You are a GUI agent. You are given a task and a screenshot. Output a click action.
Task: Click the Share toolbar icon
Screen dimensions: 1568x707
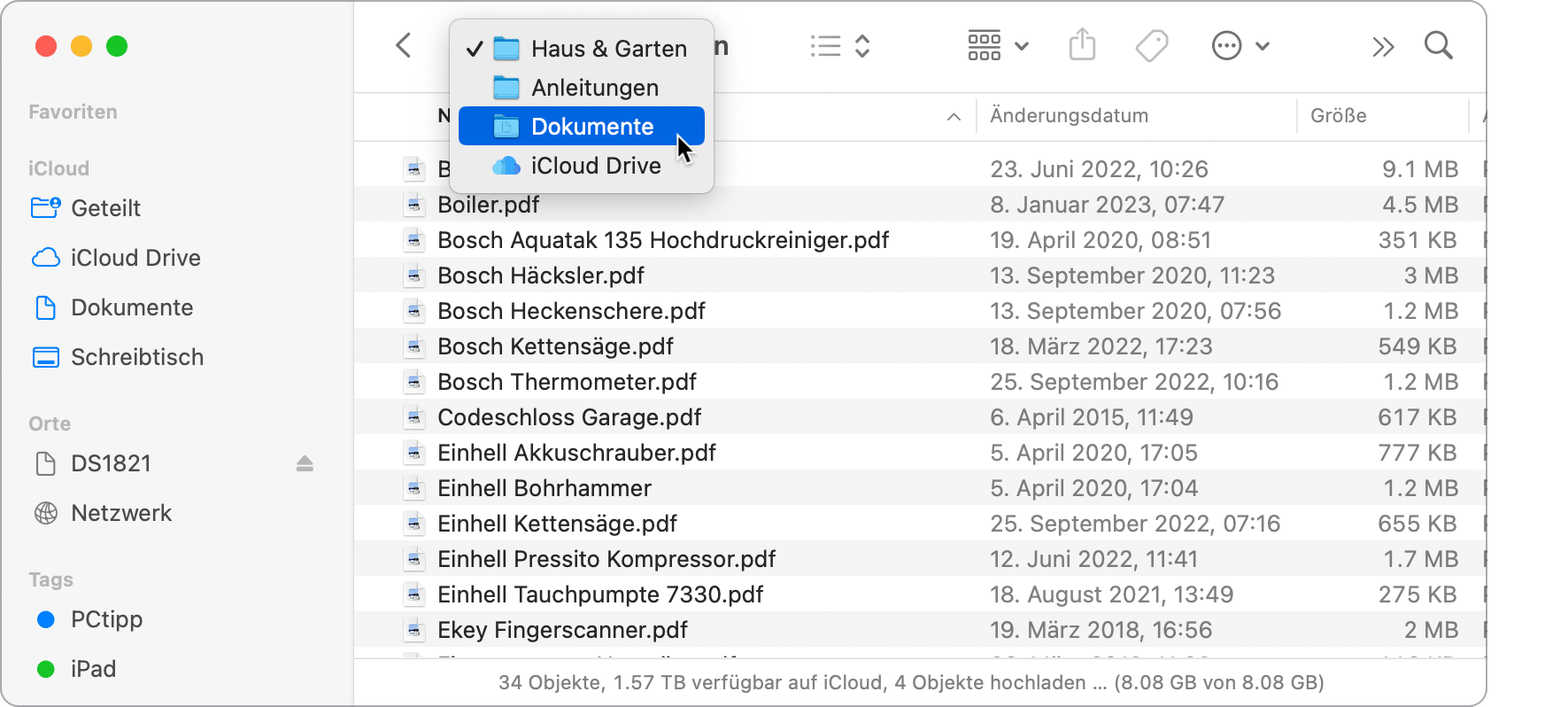click(x=1082, y=44)
